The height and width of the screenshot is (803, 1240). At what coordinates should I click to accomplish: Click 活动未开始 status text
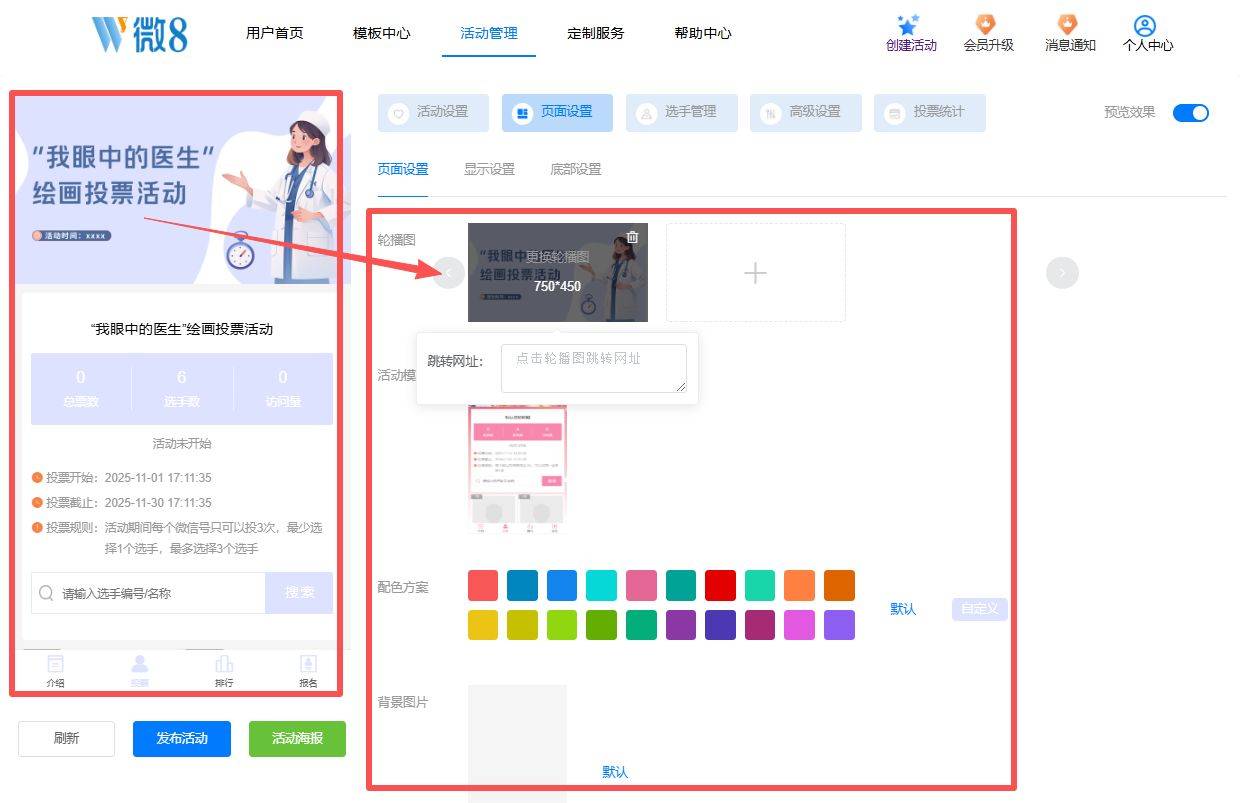pyautogui.click(x=182, y=443)
